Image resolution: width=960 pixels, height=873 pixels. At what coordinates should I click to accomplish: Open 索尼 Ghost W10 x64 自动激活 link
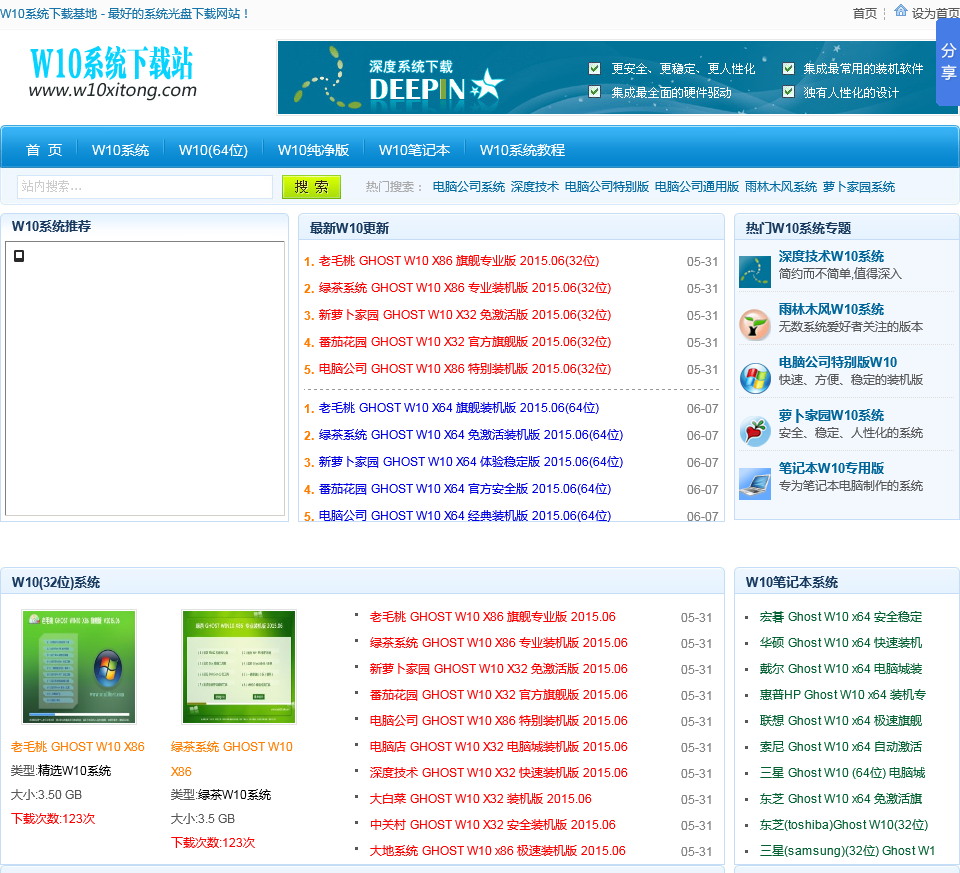[x=841, y=747]
